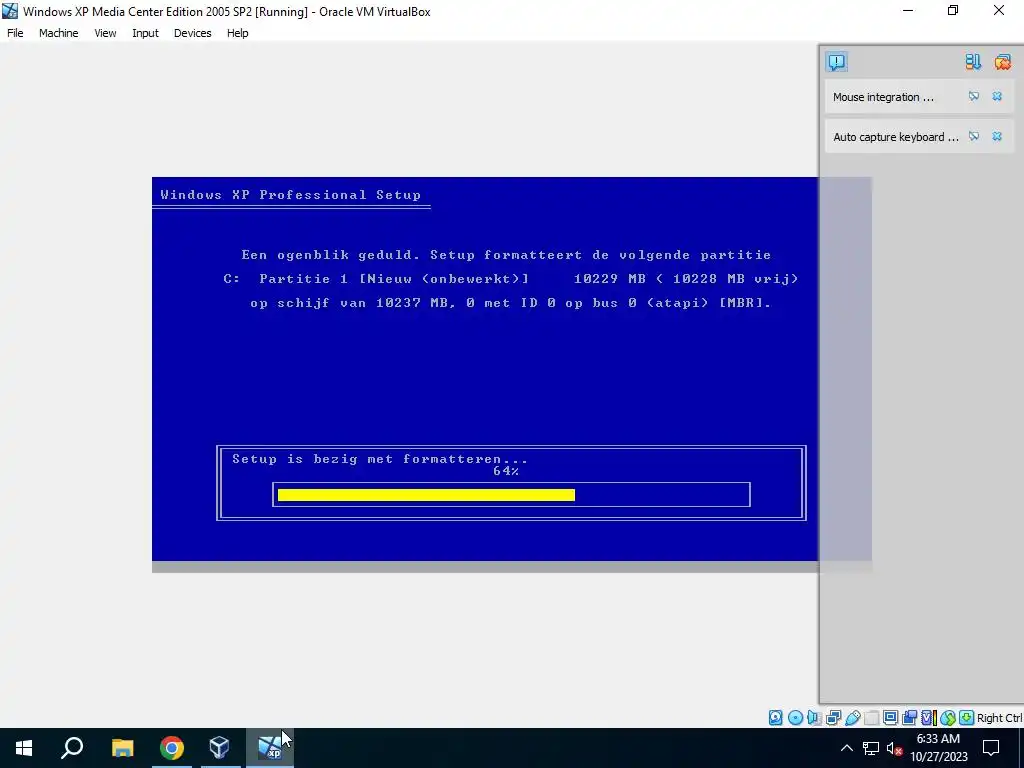
Task: Click the mouse integration status icon
Action: [948, 718]
